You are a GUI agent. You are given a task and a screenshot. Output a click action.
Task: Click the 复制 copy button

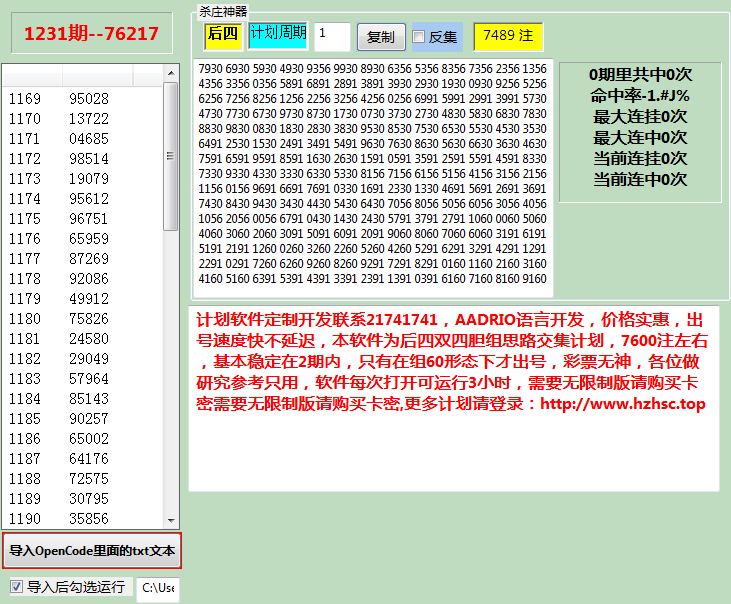pyautogui.click(x=381, y=37)
